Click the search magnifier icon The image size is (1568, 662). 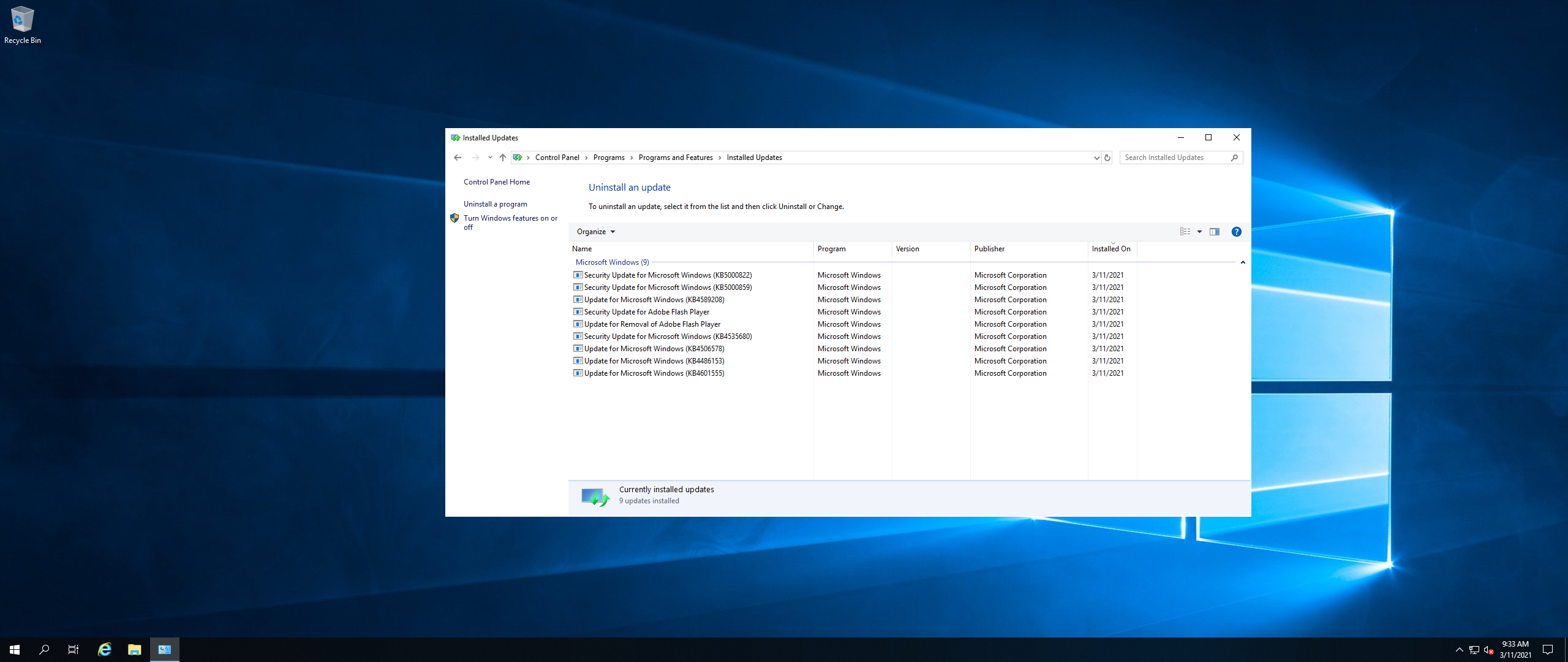pyautogui.click(x=1235, y=158)
